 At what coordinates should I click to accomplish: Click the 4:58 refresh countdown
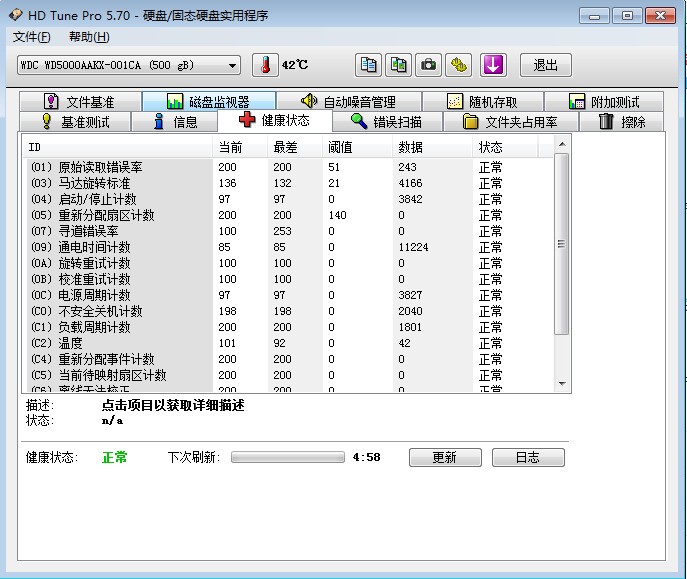pos(366,457)
